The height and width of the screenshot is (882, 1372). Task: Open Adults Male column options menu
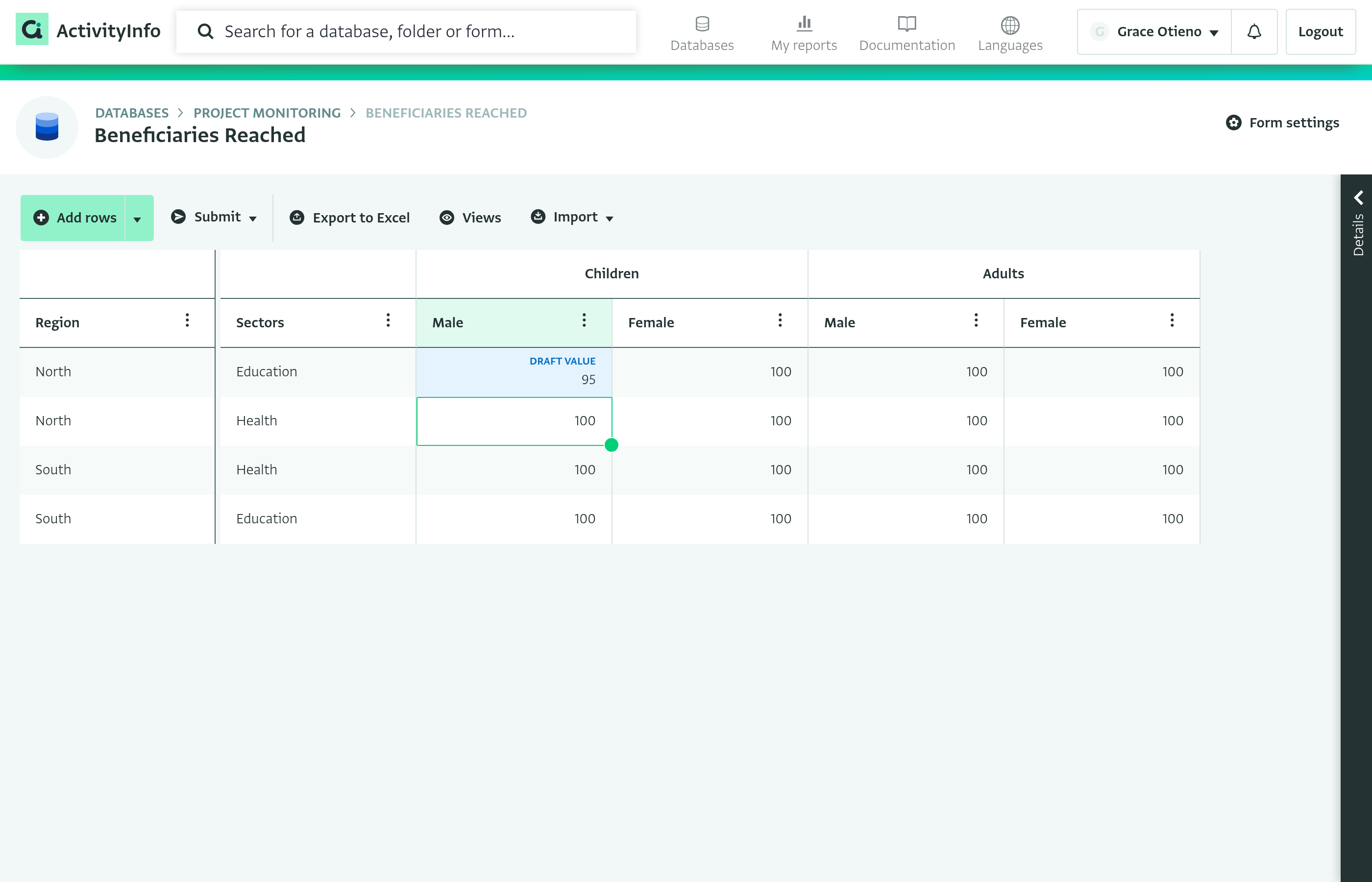(976, 320)
